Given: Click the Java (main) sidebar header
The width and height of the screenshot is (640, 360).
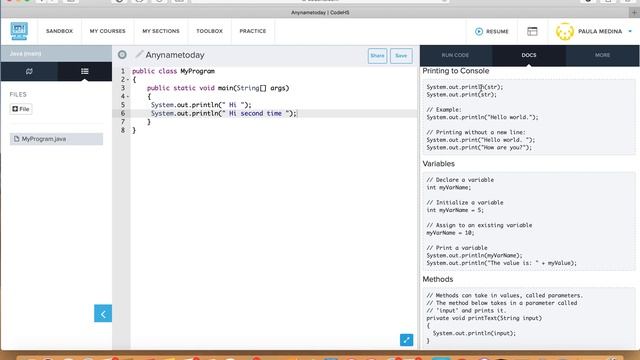Looking at the screenshot, I should 56,53.
